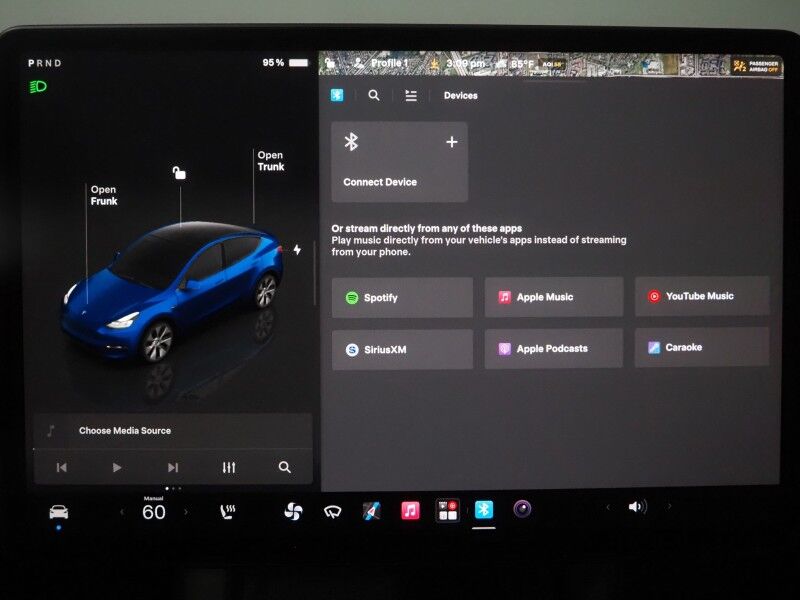The image size is (800, 600).
Task: Open climate fan icon
Action: pyautogui.click(x=293, y=511)
